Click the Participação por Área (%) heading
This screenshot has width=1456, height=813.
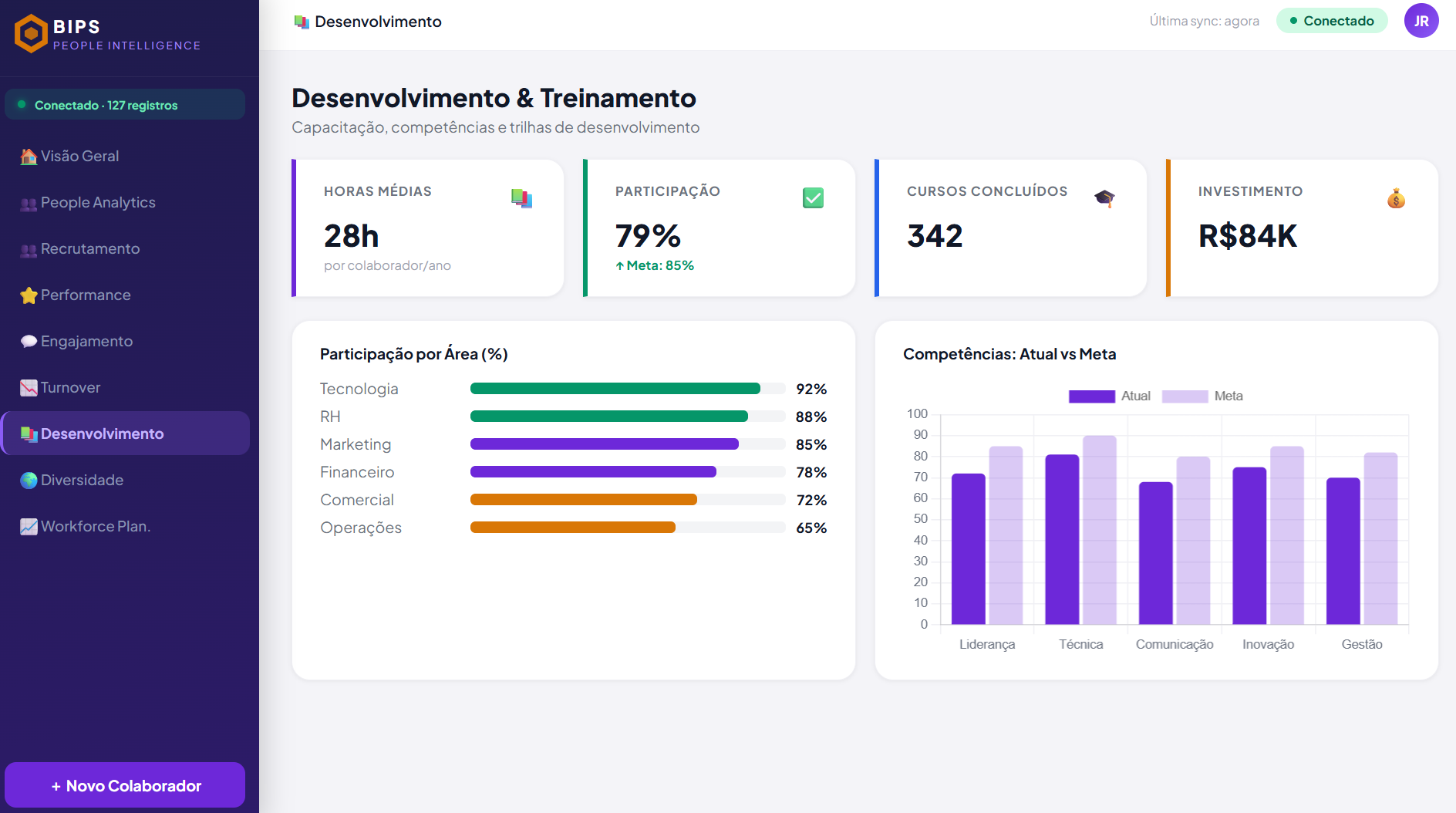tap(414, 354)
